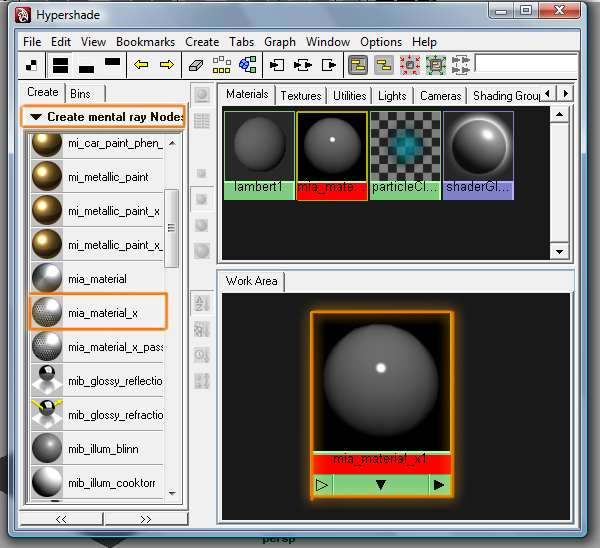Expand selected containers green arrows icon
Viewport: 600px width, 548px height.
coord(436,65)
